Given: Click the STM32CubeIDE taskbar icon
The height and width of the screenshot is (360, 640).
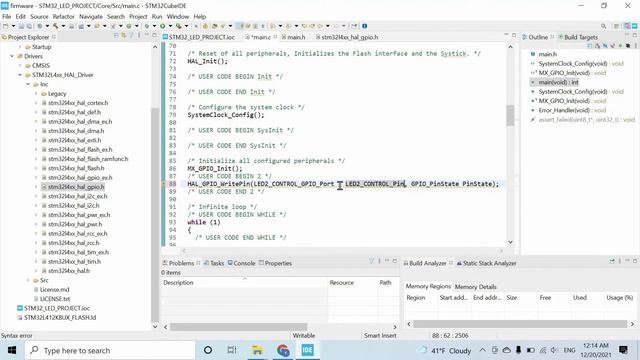Looking at the screenshot, I should tap(308, 350).
